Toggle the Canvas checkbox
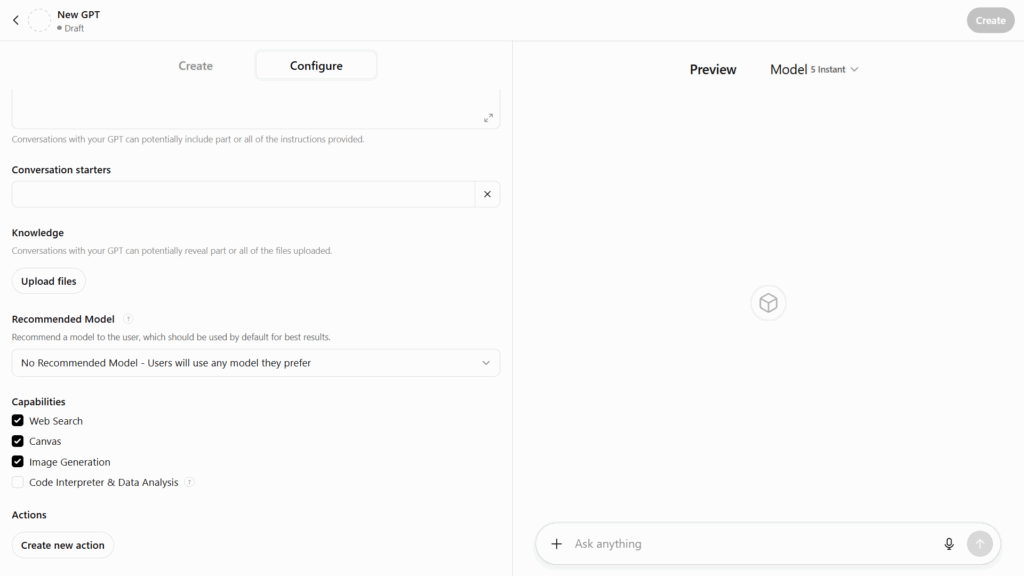Image resolution: width=1024 pixels, height=576 pixels. (x=18, y=441)
